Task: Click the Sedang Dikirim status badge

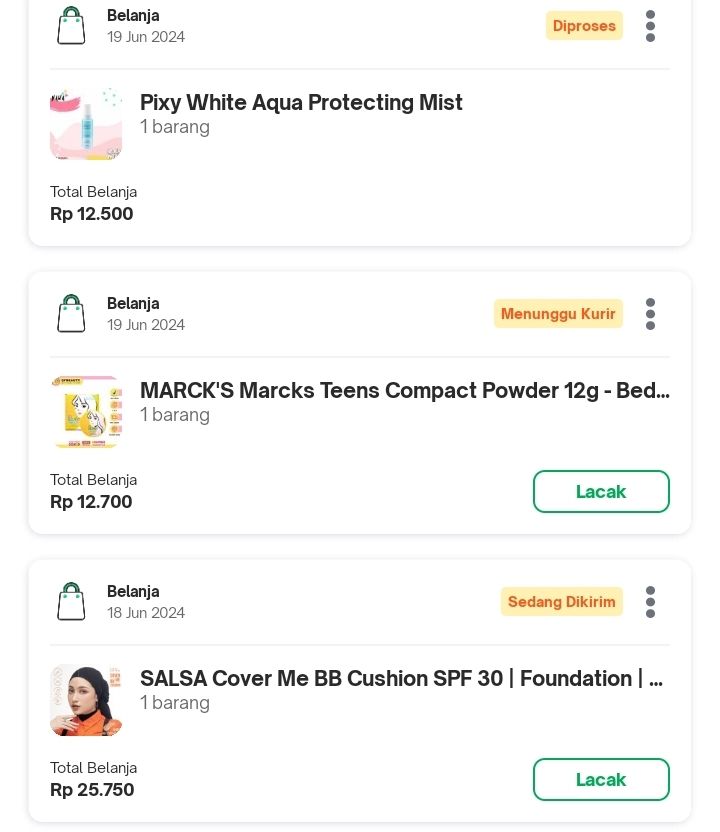Action: tap(561, 602)
